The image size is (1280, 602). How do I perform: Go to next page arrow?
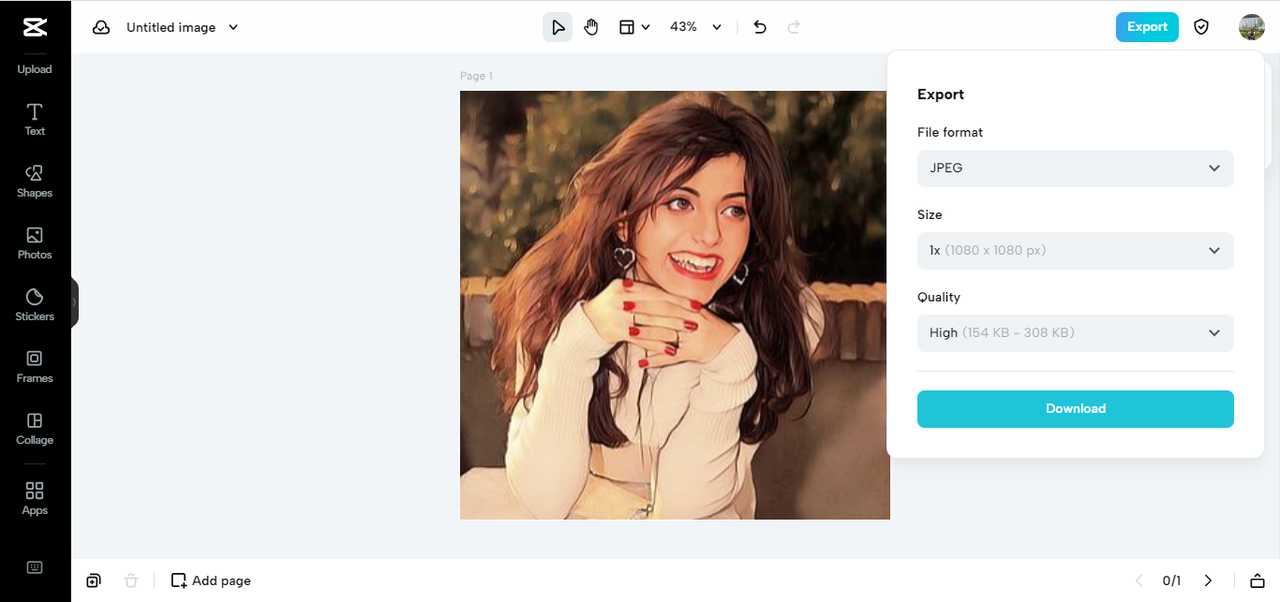click(x=1208, y=580)
